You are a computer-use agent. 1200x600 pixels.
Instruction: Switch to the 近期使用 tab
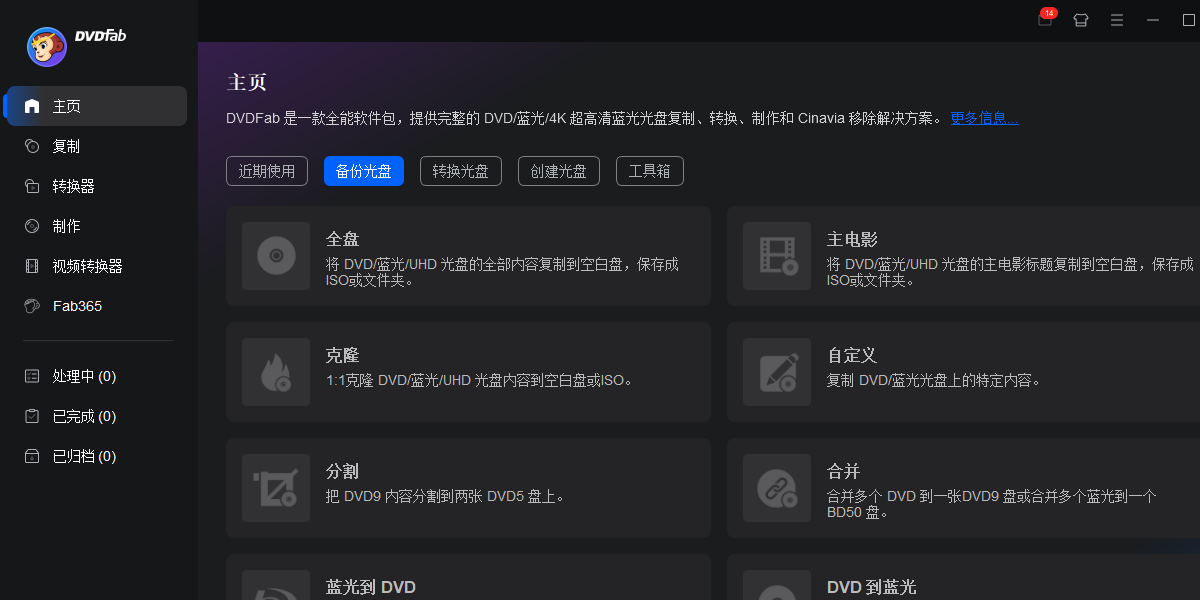point(267,171)
